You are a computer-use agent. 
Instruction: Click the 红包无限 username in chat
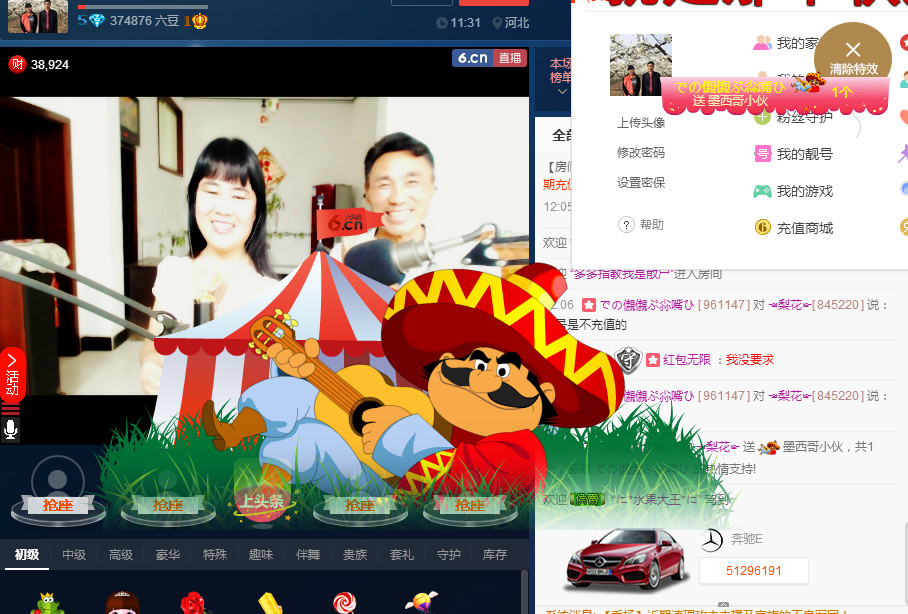[687, 360]
